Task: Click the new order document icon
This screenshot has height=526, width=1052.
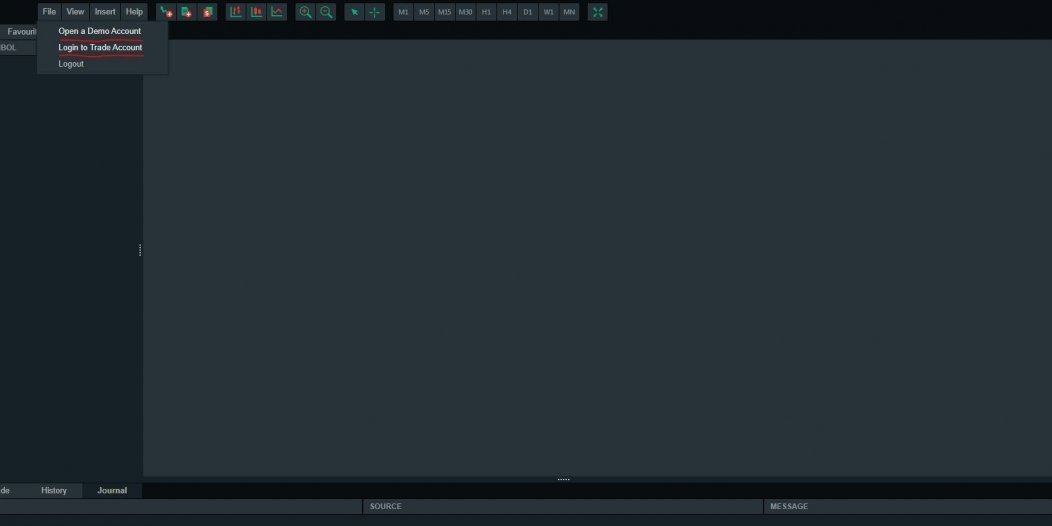Action: coord(187,12)
